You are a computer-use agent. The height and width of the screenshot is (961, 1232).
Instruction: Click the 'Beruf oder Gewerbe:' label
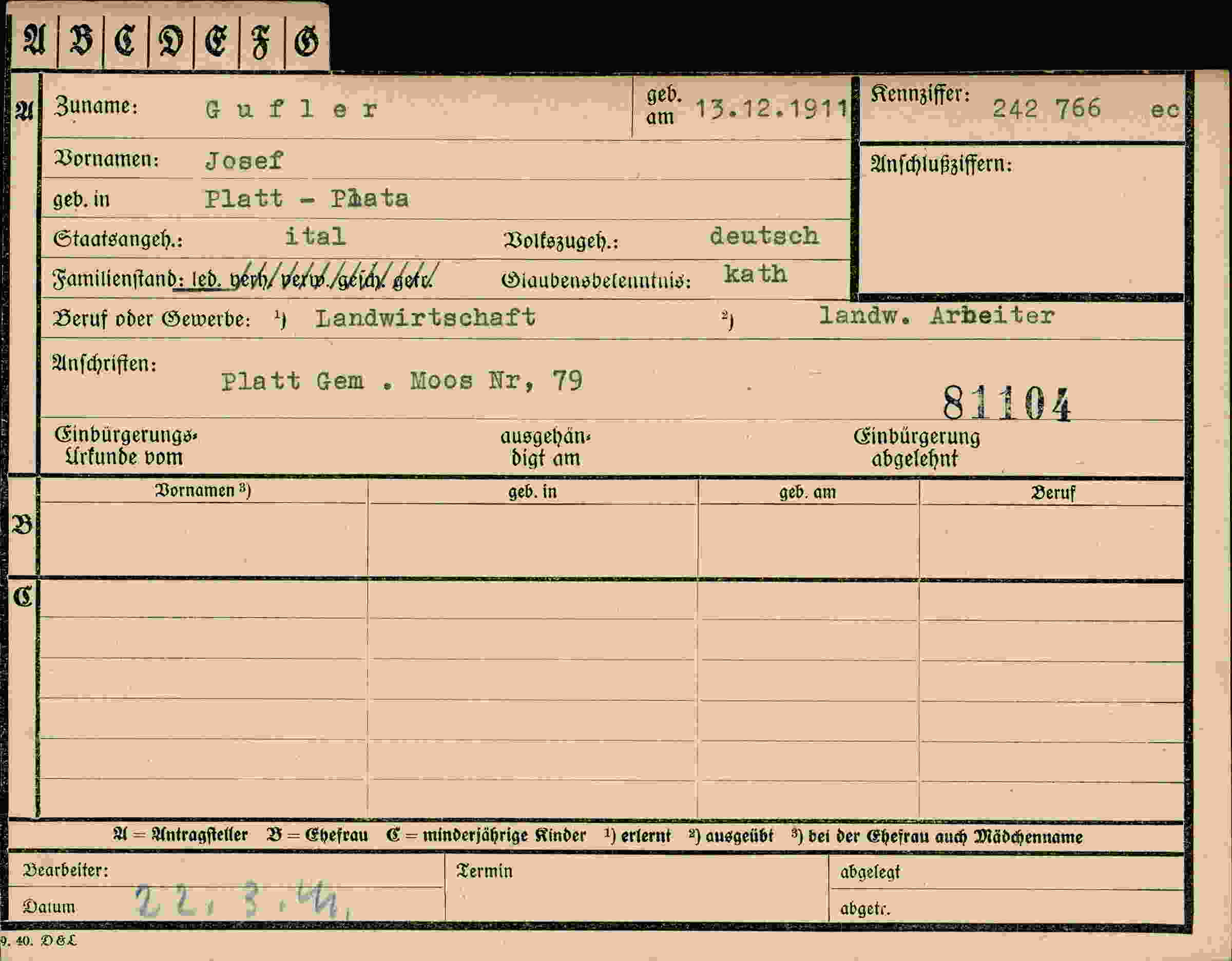tap(151, 319)
